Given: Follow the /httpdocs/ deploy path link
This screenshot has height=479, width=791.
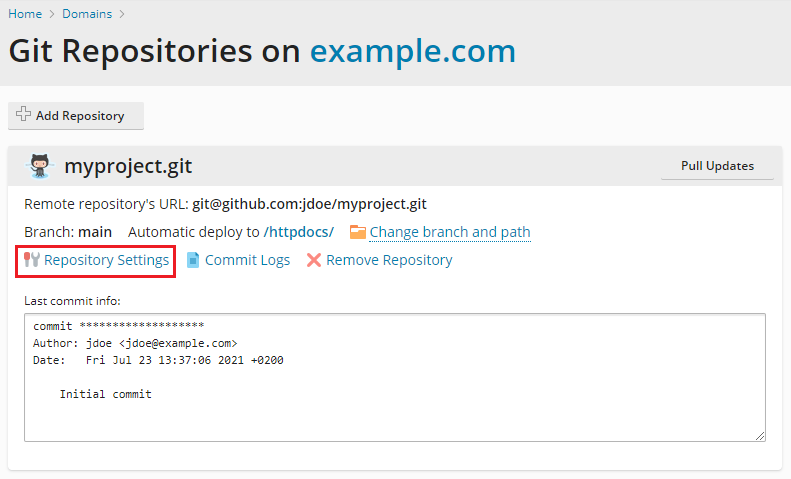Looking at the screenshot, I should click(298, 232).
